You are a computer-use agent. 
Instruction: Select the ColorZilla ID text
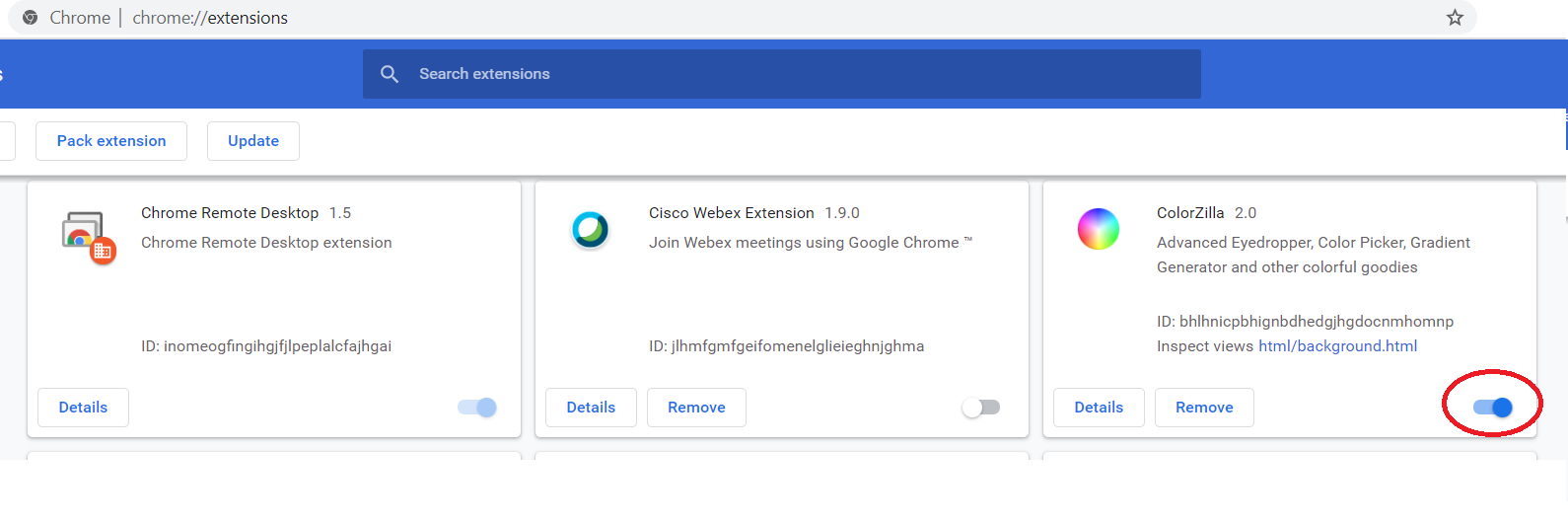point(1305,322)
